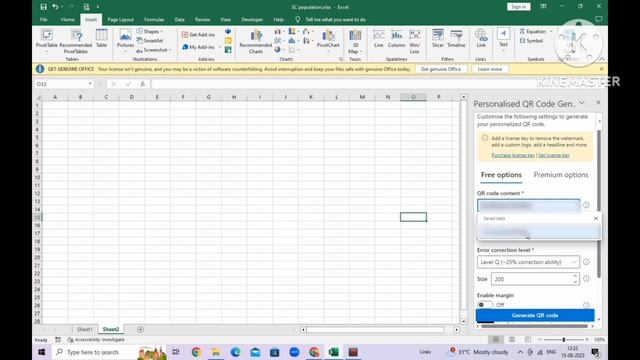Switch to the Home tab
This screenshot has width=640, height=360.
point(68,20)
